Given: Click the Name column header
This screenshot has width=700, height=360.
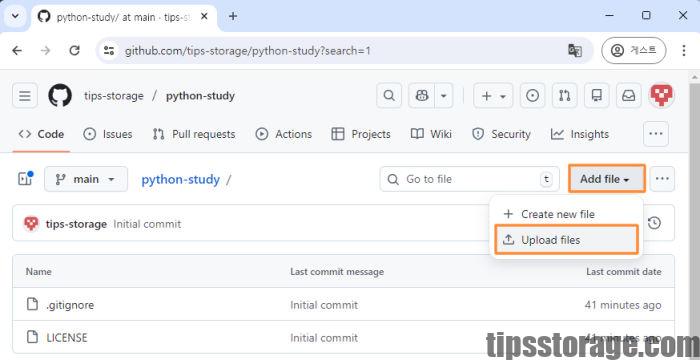Looking at the screenshot, I should 38,272.
